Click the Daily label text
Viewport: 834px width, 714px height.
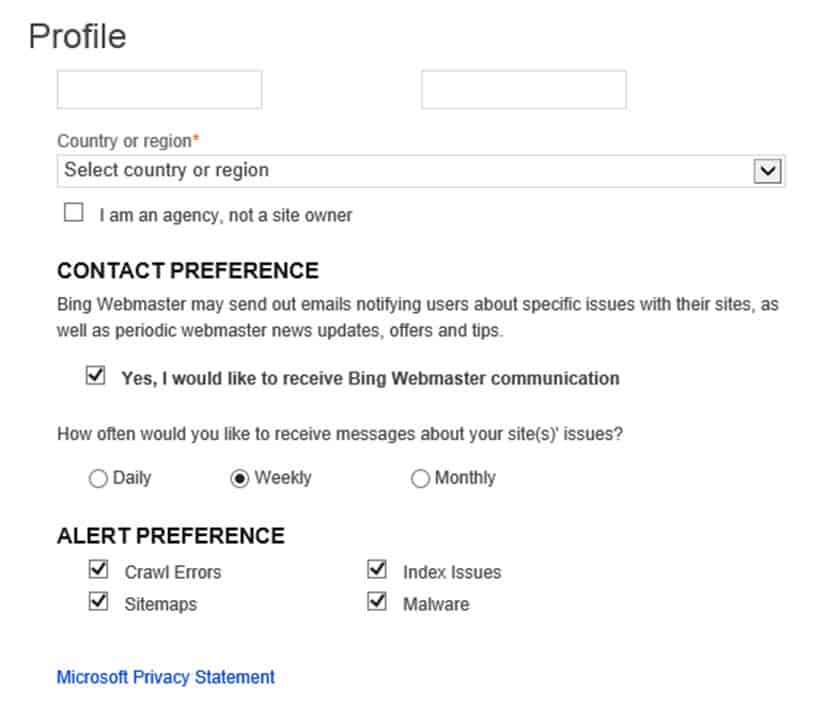coord(132,478)
